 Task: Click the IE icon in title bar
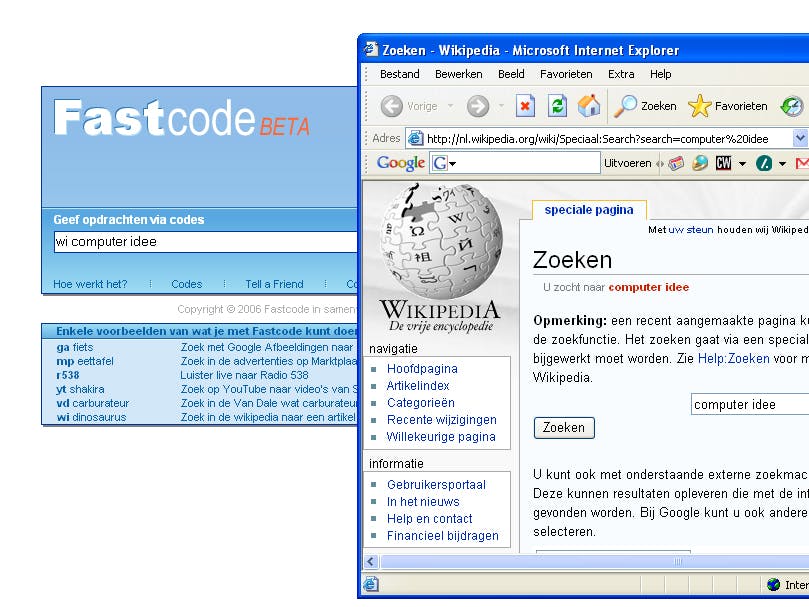pyautogui.click(x=370, y=49)
